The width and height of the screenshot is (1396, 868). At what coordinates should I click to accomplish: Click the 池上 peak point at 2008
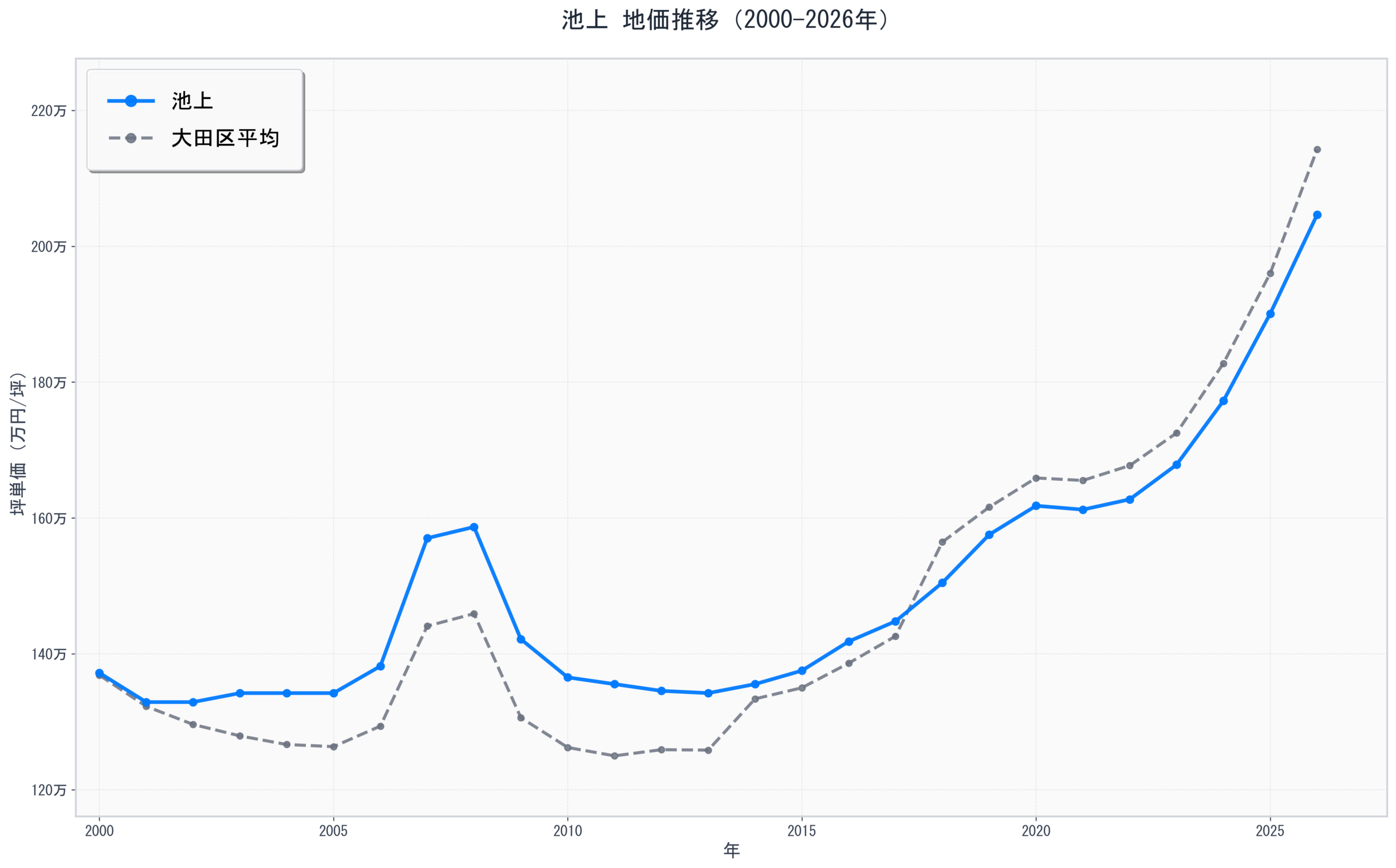click(x=474, y=527)
